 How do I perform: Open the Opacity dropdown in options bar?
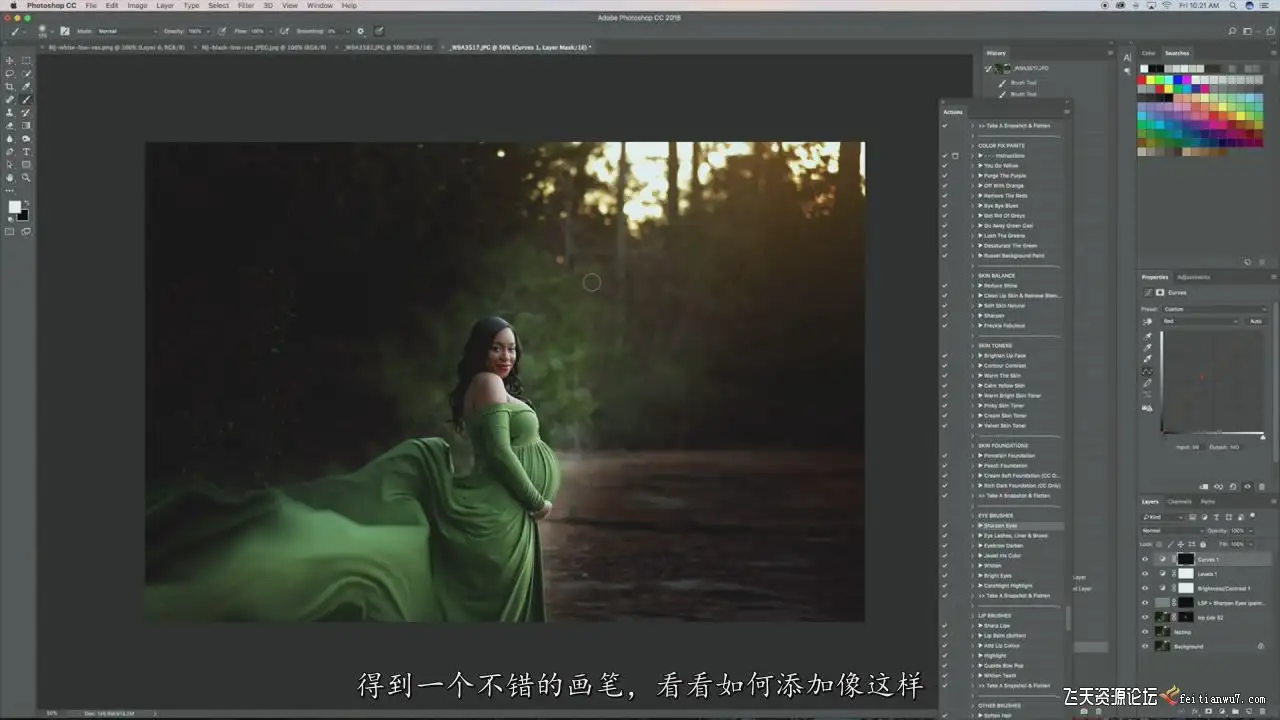pyautogui.click(x=209, y=31)
